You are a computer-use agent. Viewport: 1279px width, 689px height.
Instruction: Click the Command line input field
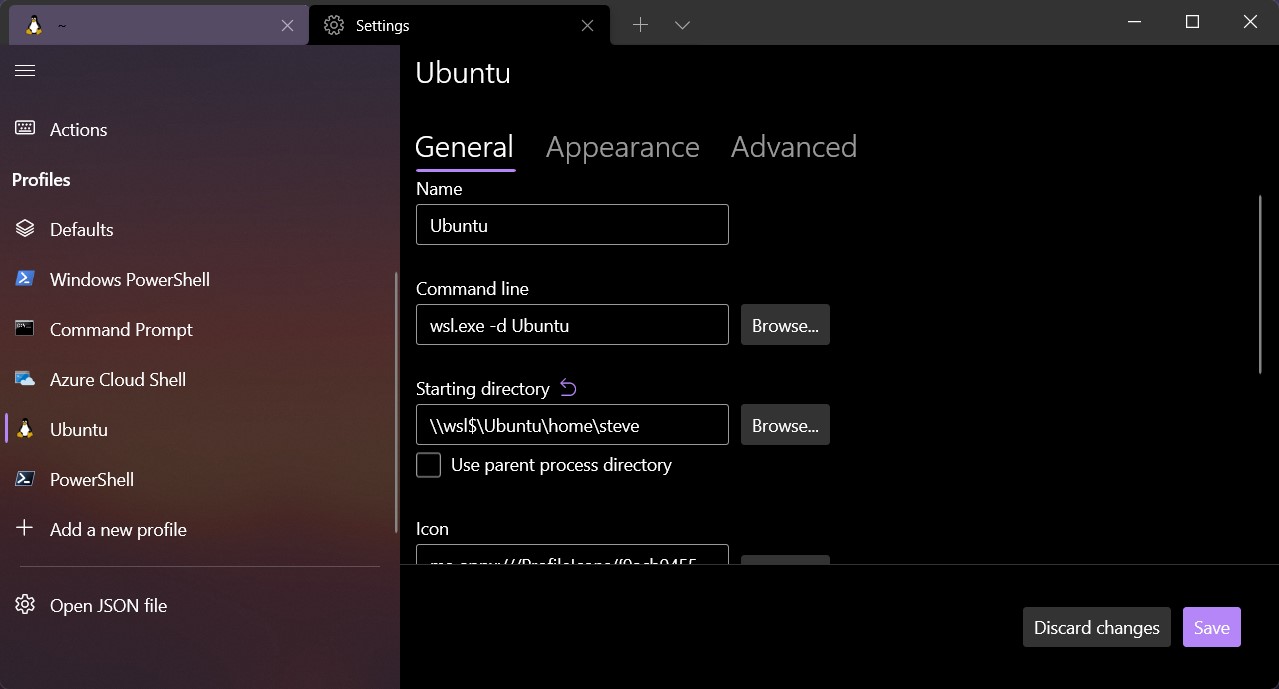click(572, 325)
